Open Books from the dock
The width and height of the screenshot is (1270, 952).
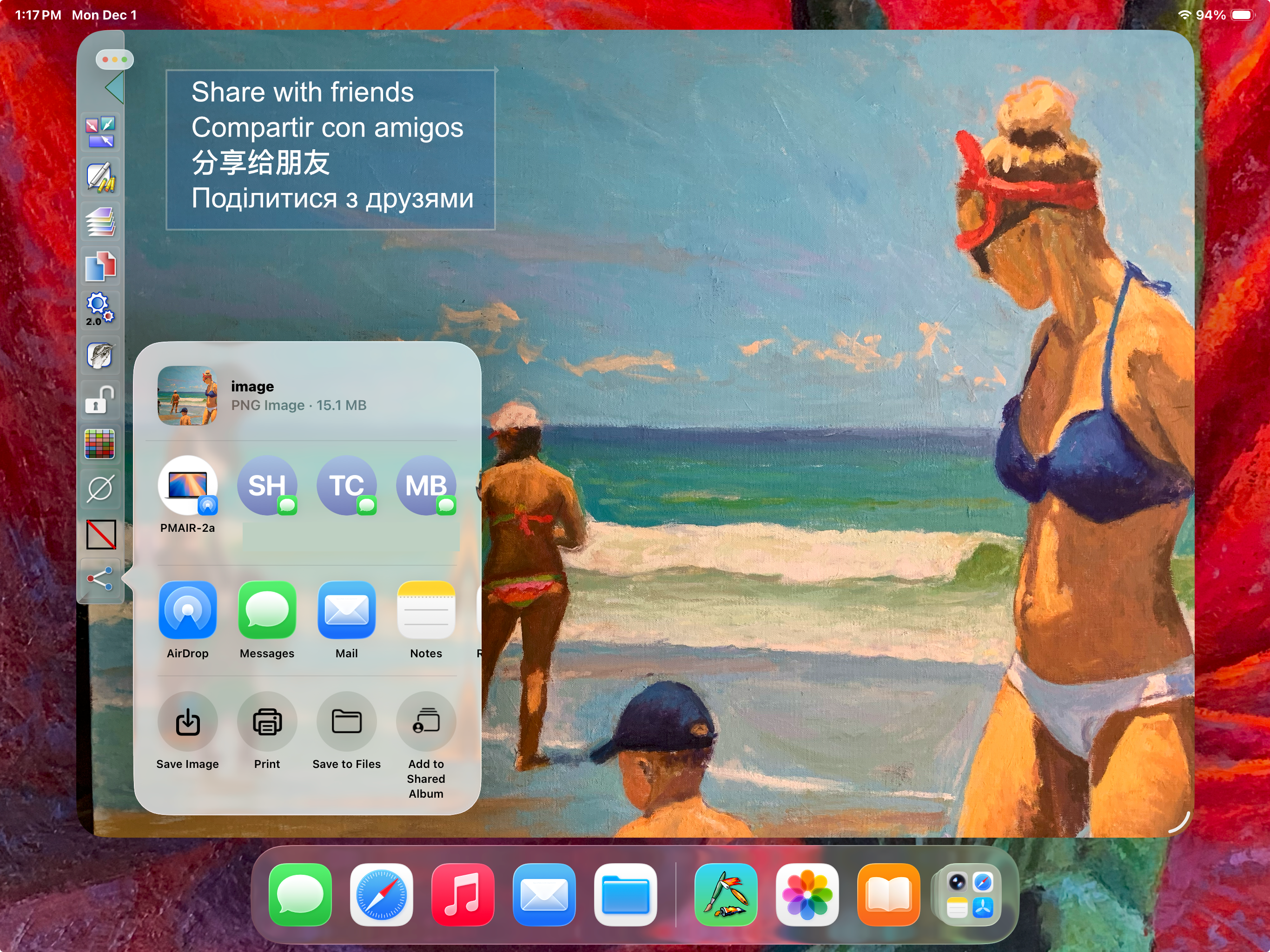[889, 894]
